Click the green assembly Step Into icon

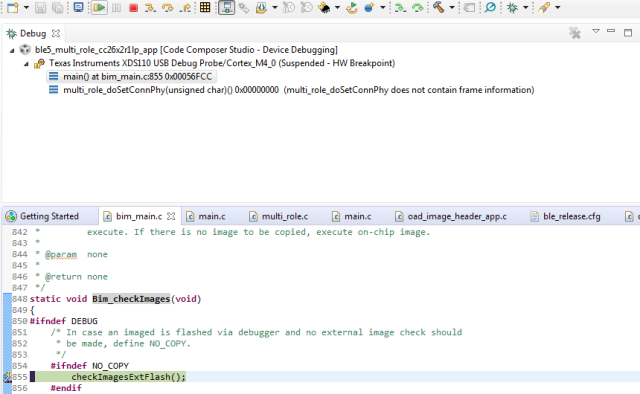pos(400,7)
